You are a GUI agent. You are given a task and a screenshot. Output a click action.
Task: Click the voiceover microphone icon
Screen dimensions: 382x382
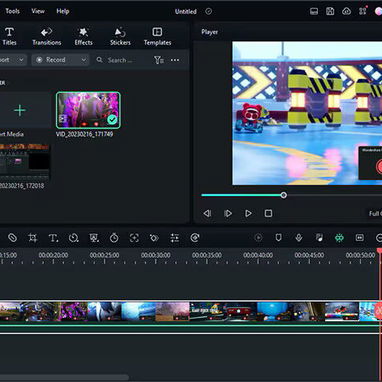click(299, 238)
